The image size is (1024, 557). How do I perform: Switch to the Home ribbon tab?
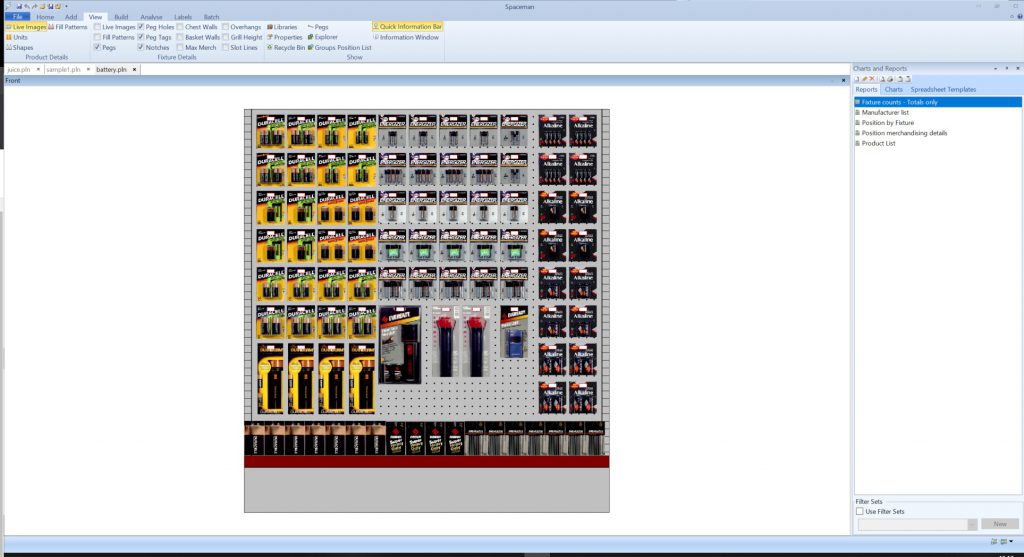45,17
